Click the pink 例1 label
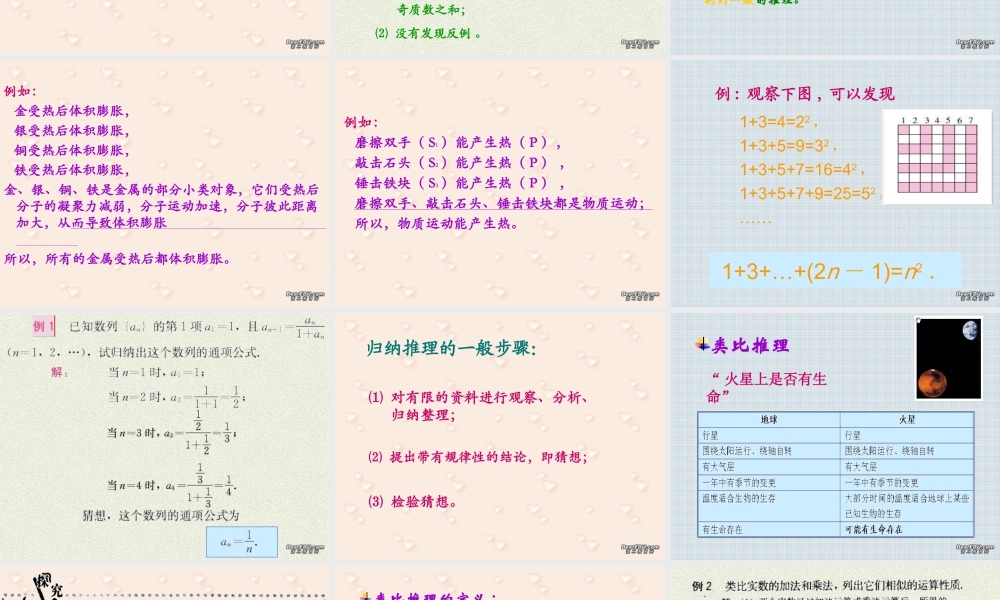Viewport: 1000px width, 600px height. tap(43, 326)
